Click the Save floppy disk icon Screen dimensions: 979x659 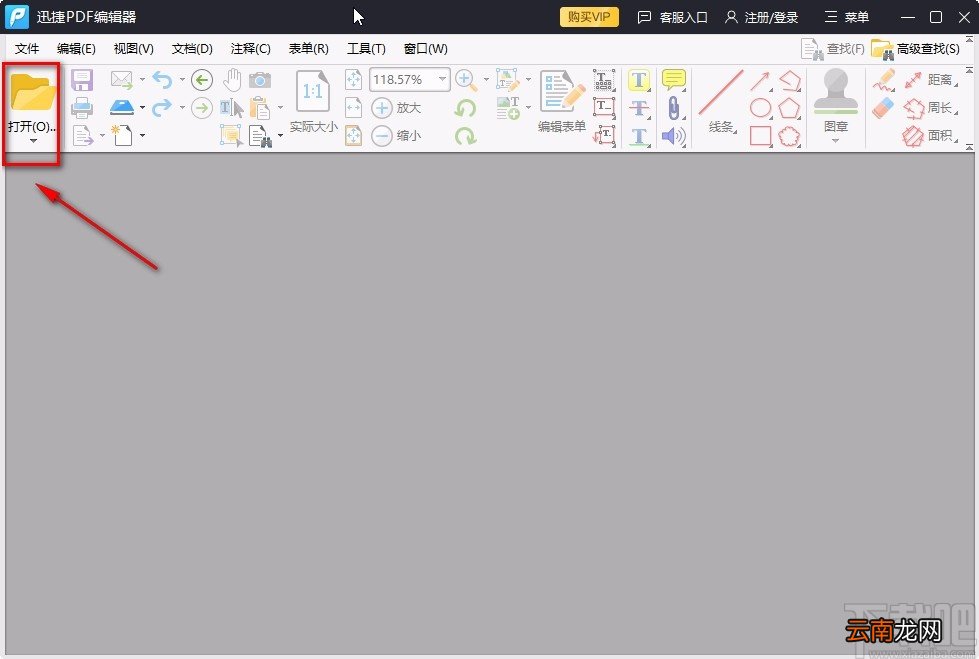pyautogui.click(x=82, y=80)
